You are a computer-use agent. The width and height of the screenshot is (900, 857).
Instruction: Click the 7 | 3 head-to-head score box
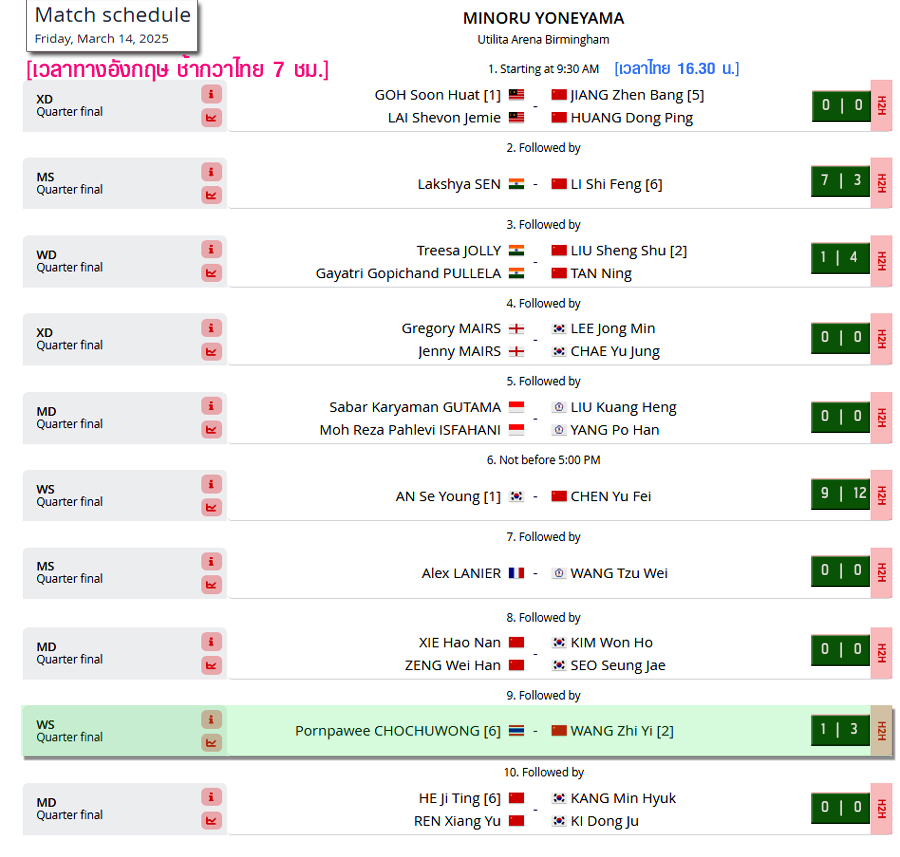click(x=840, y=181)
